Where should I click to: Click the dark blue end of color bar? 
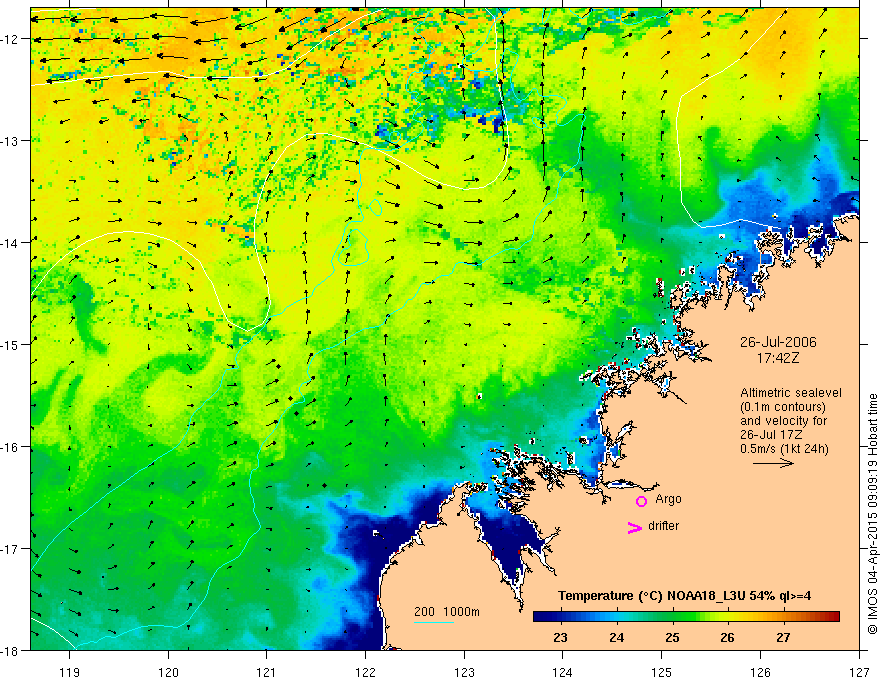(x=542, y=617)
